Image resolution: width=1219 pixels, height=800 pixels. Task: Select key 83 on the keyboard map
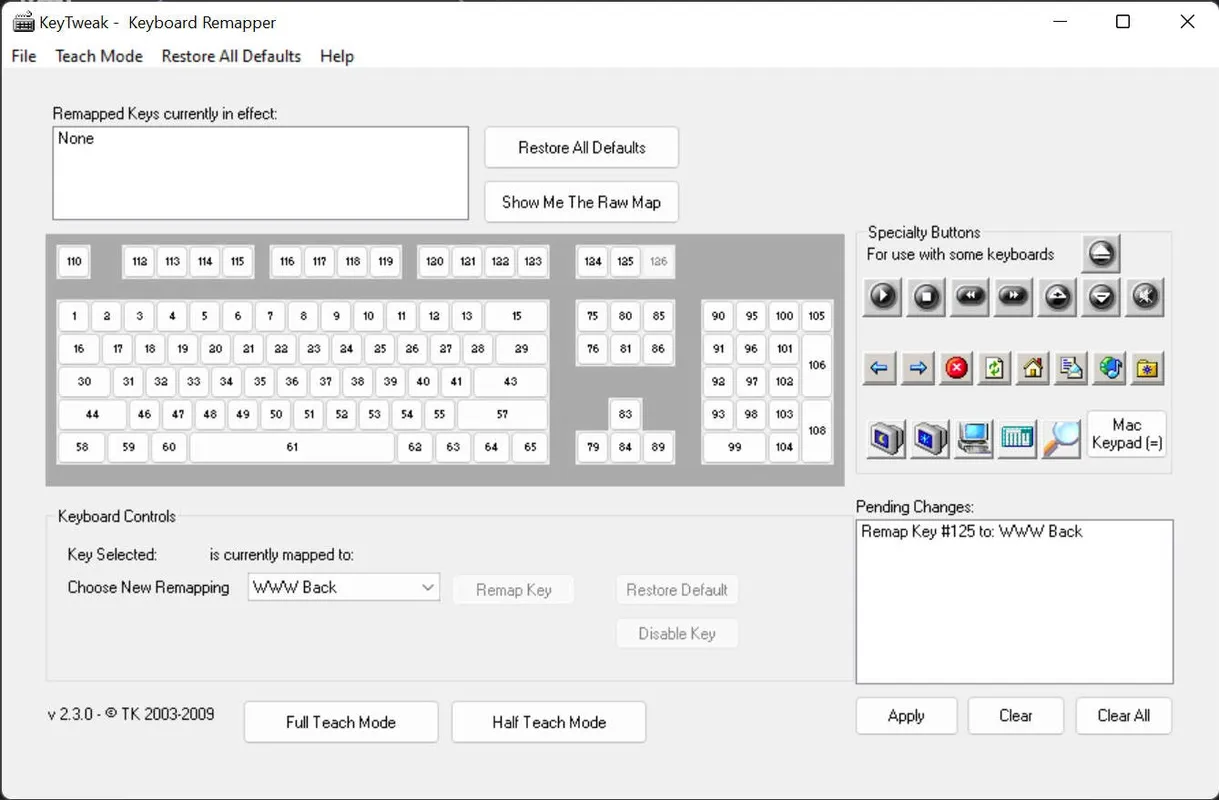(625, 414)
